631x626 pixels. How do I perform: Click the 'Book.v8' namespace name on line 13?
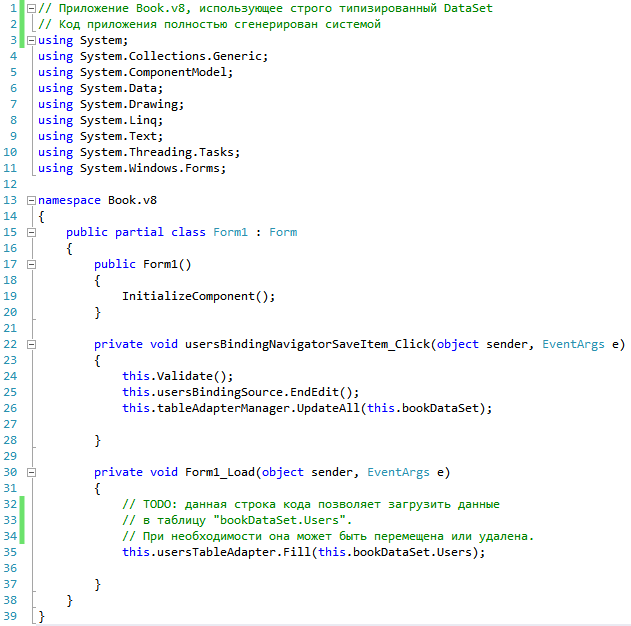pos(132,200)
